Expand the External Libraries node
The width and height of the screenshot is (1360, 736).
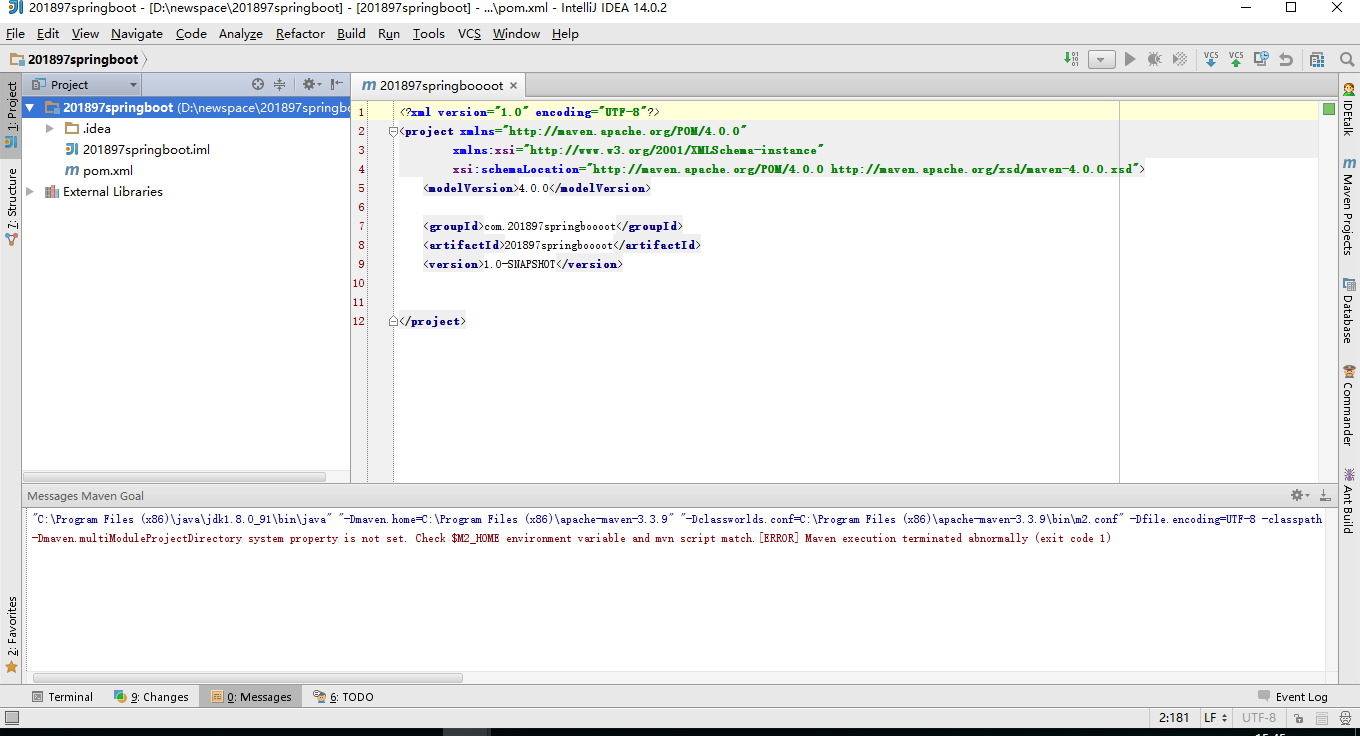(30, 192)
